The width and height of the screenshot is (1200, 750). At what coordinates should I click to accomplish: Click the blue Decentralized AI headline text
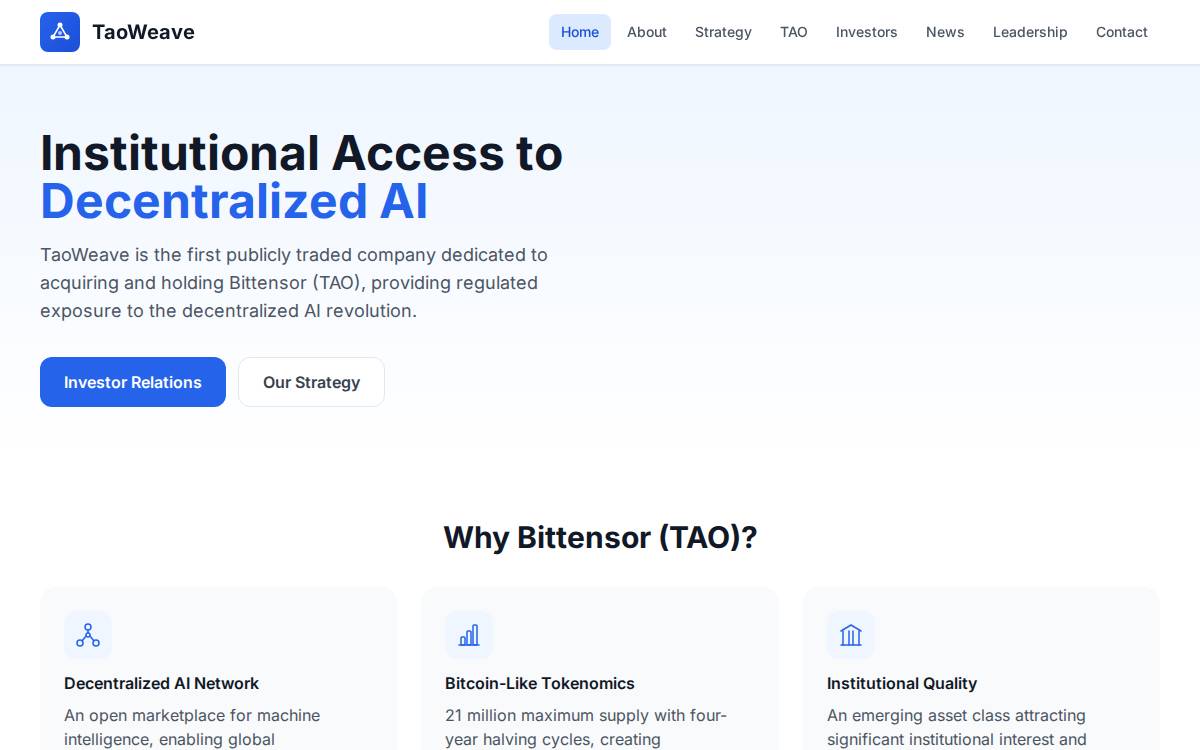234,201
